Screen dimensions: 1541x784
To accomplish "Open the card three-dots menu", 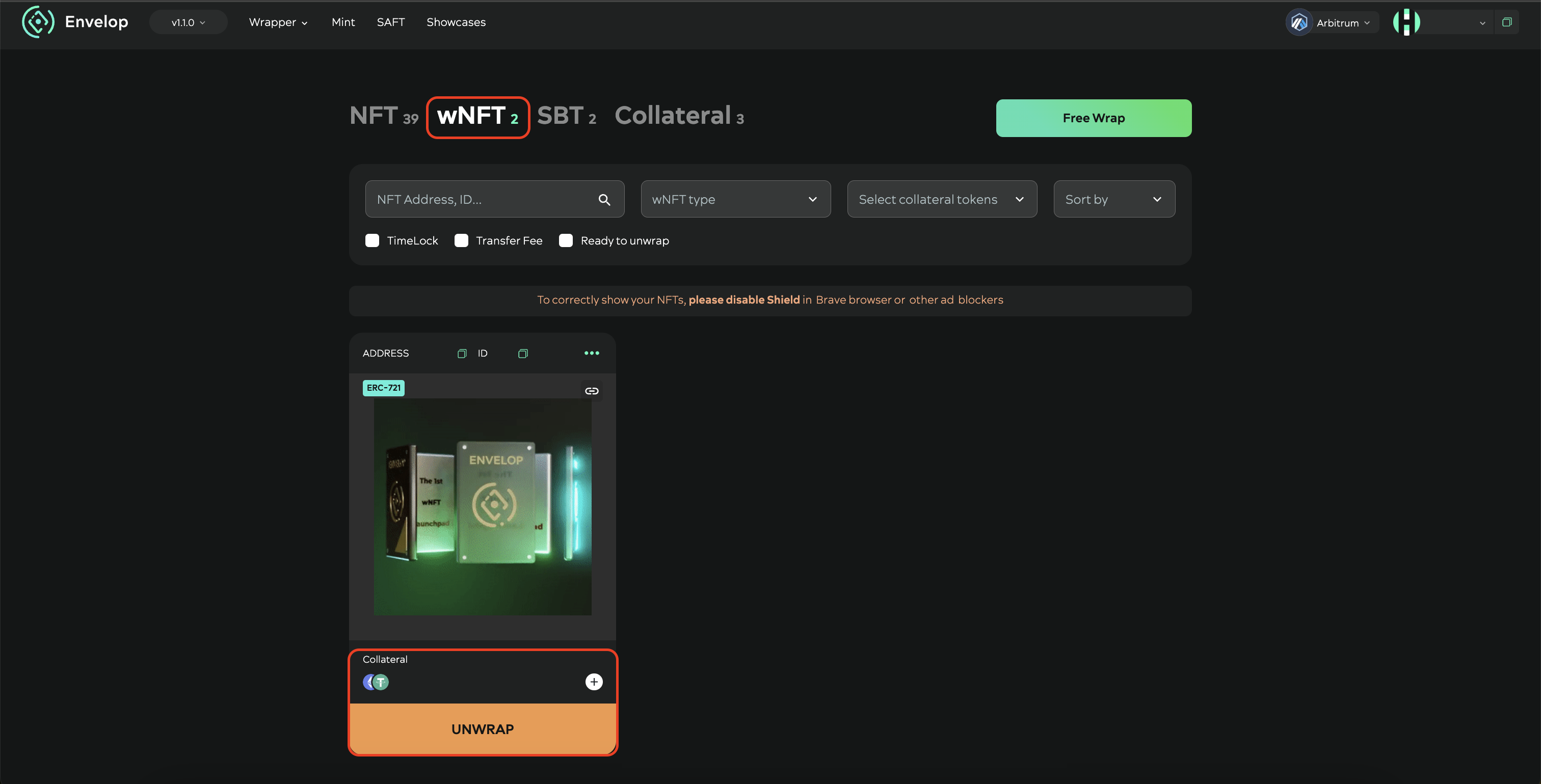I will coord(592,353).
